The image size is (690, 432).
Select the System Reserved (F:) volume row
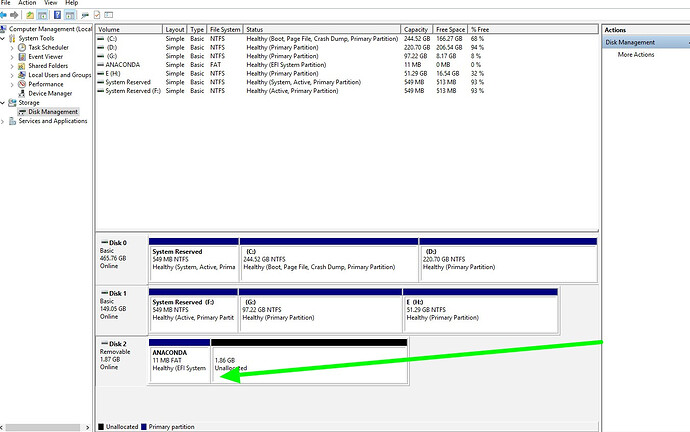(290, 91)
